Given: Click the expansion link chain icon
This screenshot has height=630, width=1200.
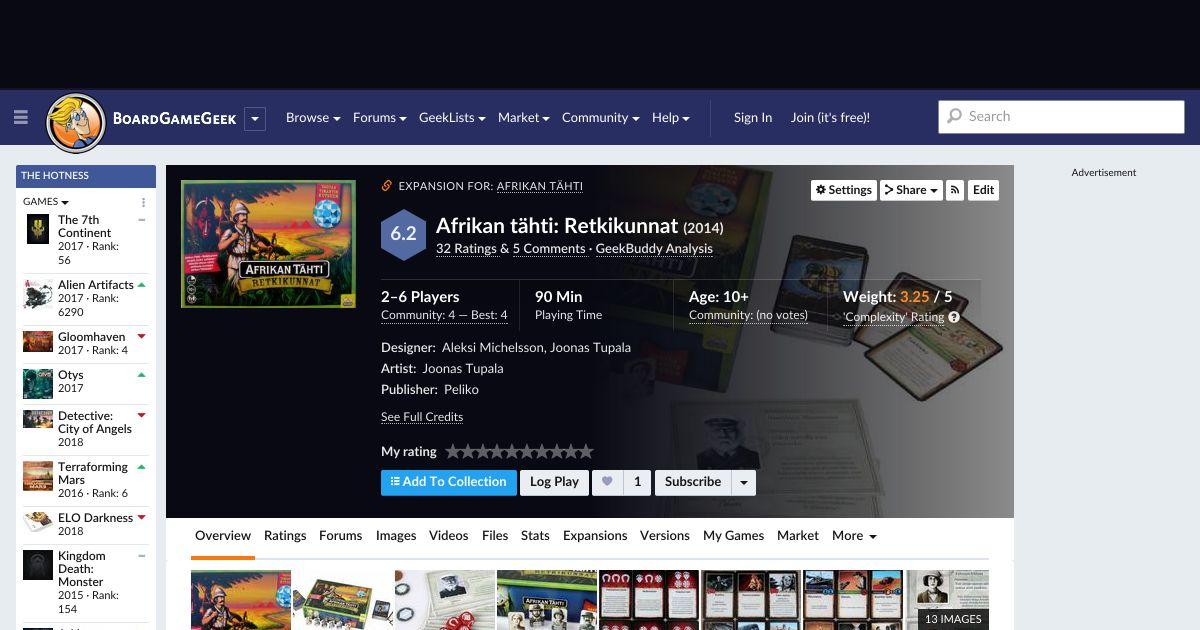Looking at the screenshot, I should tap(386, 186).
